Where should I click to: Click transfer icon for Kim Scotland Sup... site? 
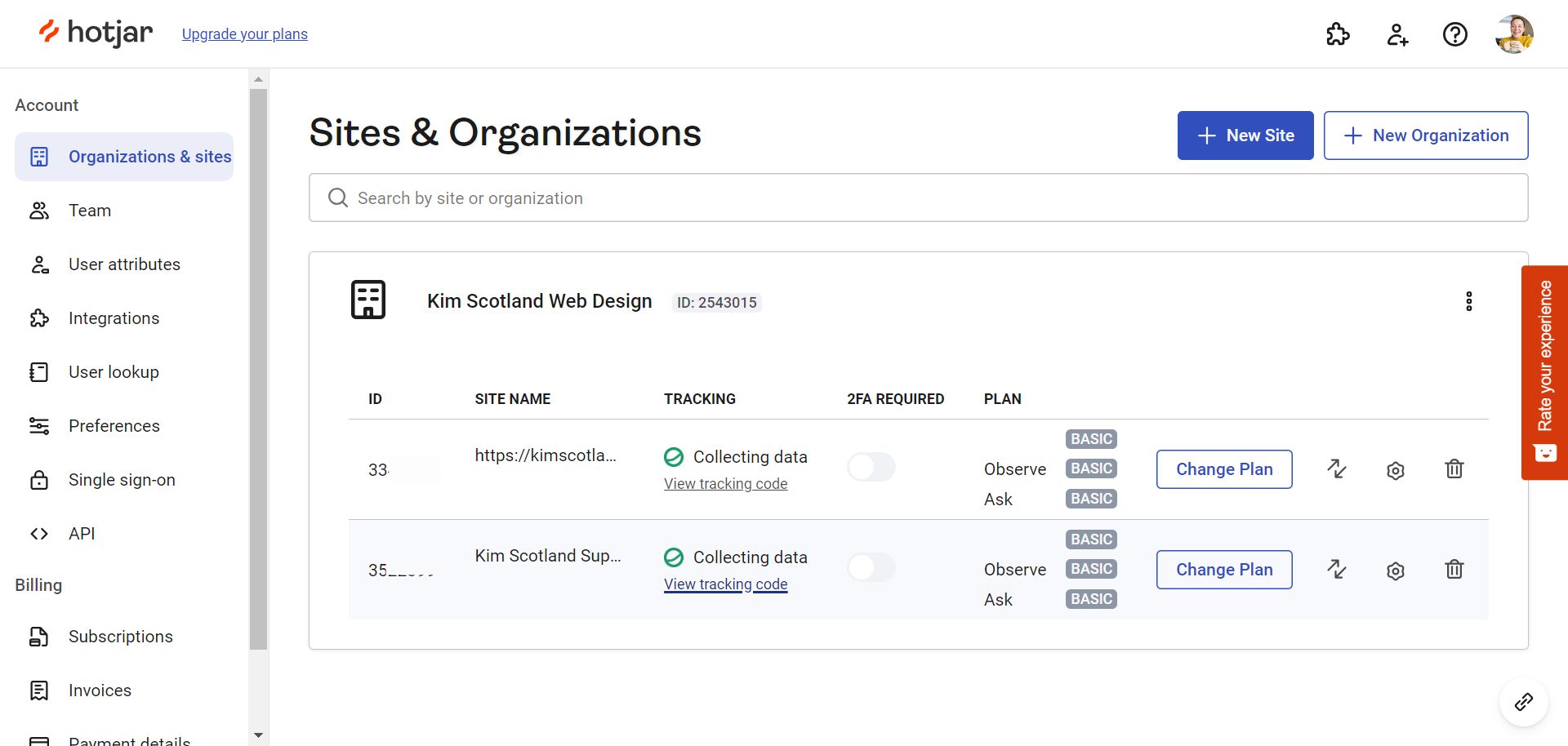(x=1337, y=570)
